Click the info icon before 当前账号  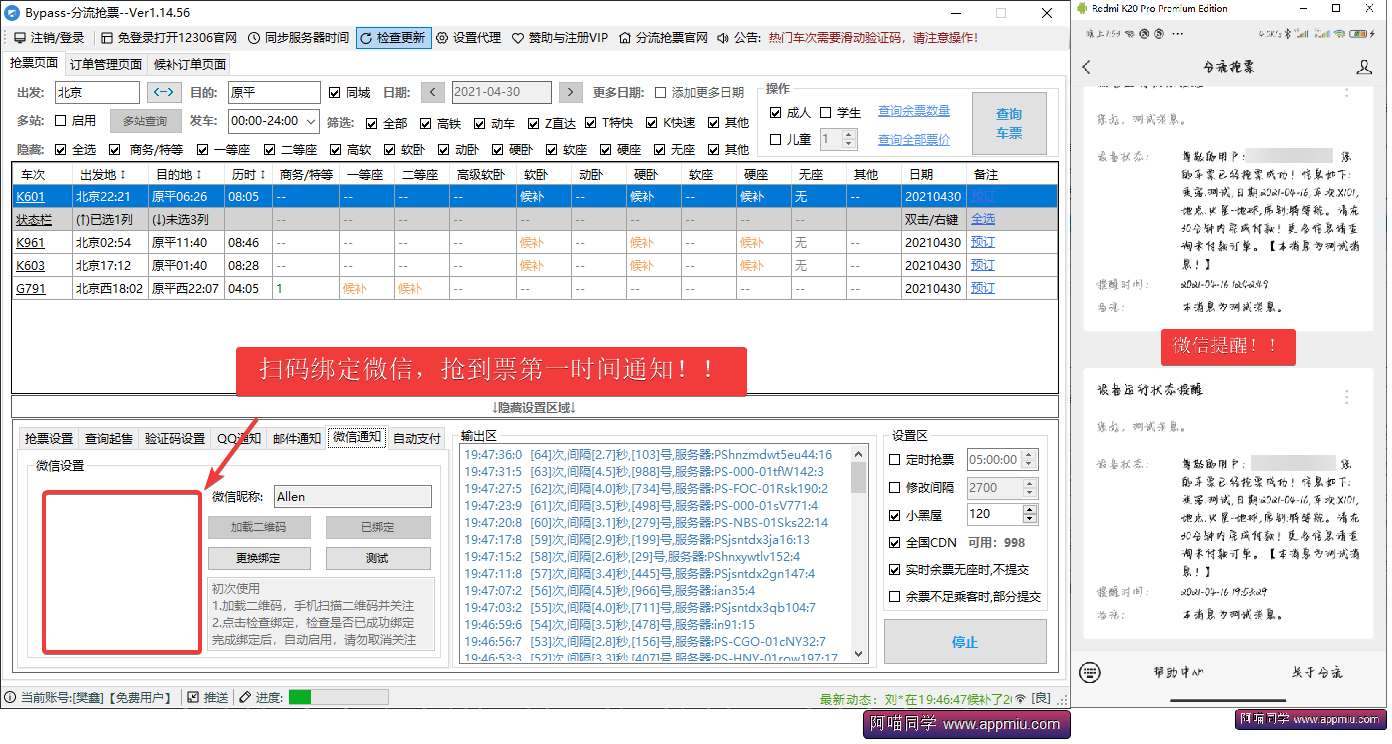10,697
